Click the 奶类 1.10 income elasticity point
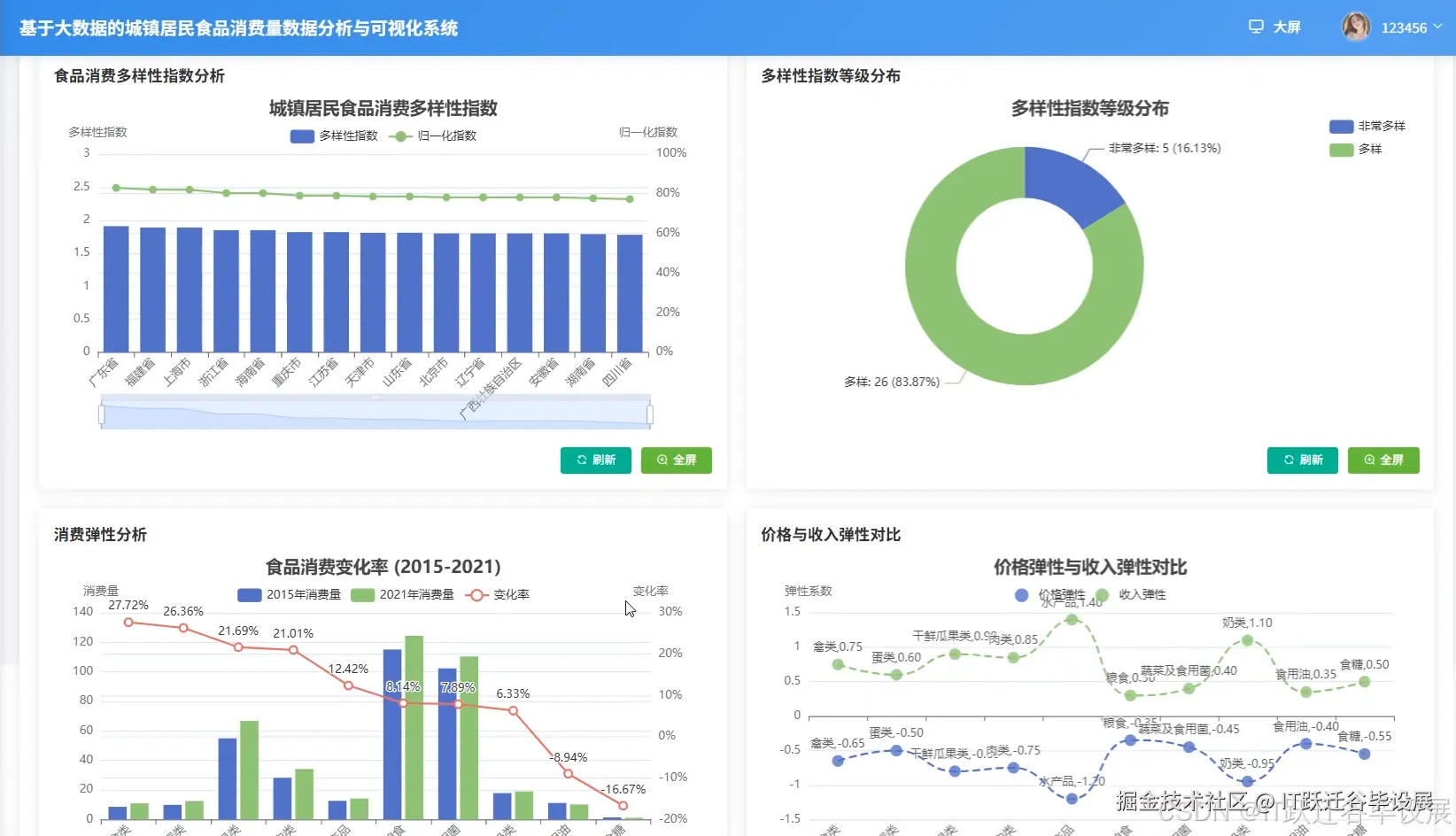Screen dimensions: 1456x836 (x=1247, y=640)
